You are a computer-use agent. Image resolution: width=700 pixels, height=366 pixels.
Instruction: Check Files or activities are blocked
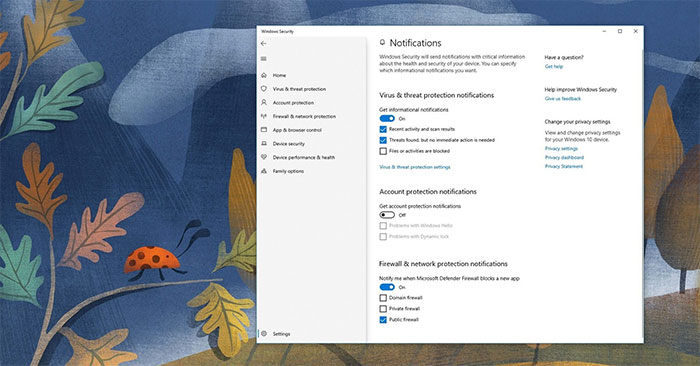pos(383,151)
